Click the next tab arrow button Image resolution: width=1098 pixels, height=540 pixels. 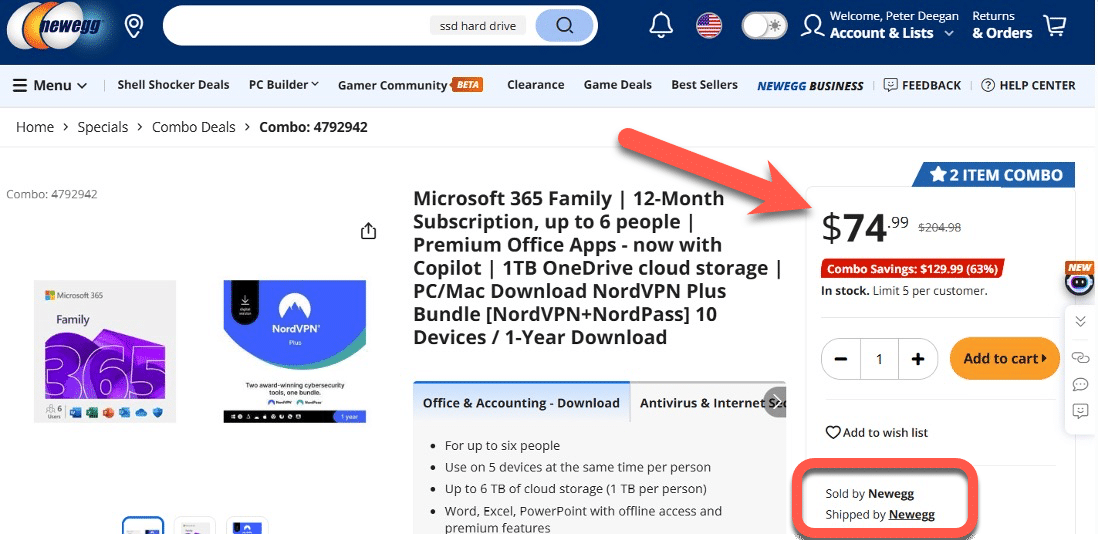tap(774, 401)
